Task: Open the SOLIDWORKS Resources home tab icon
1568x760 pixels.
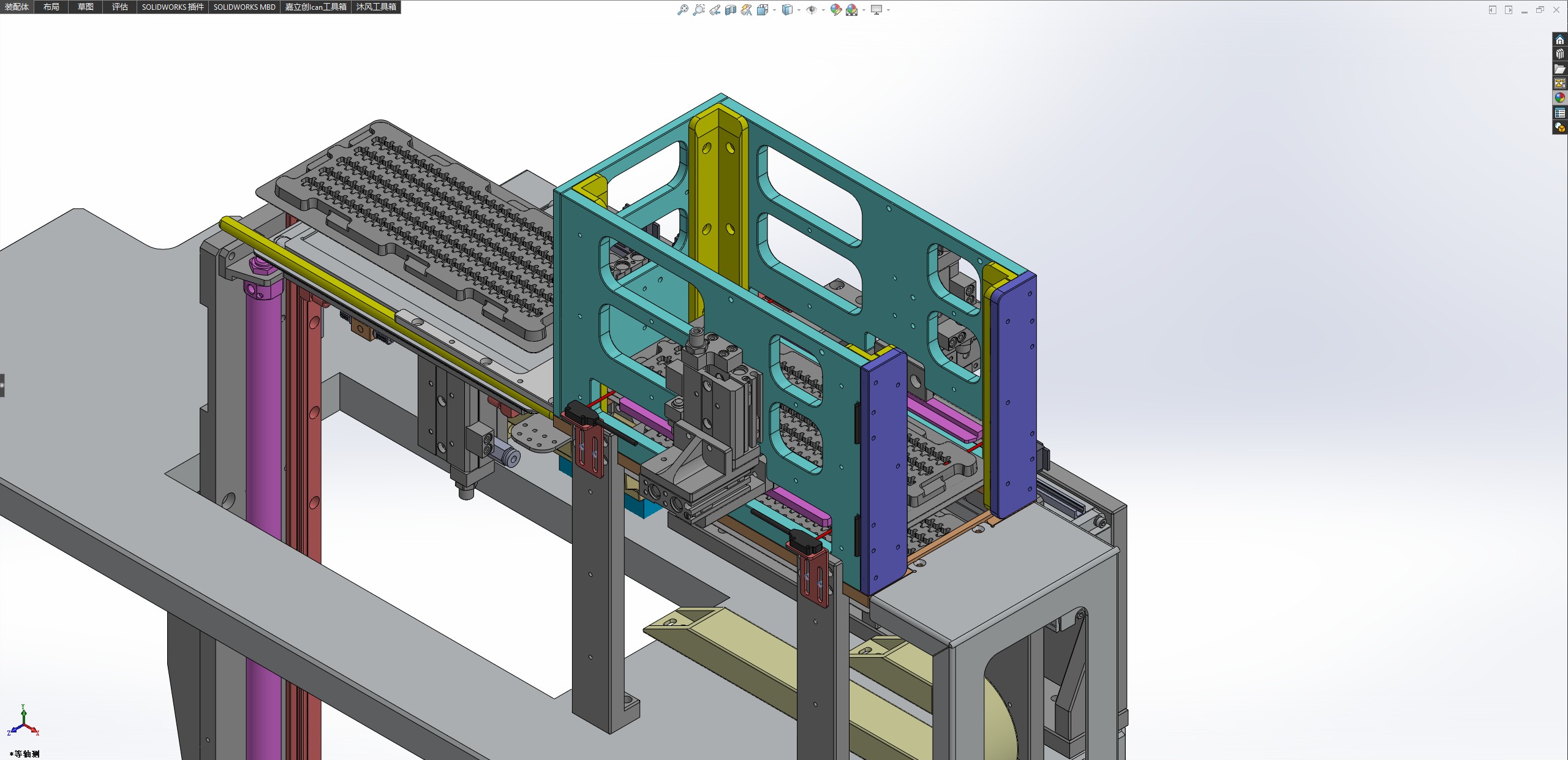Action: (x=1559, y=40)
